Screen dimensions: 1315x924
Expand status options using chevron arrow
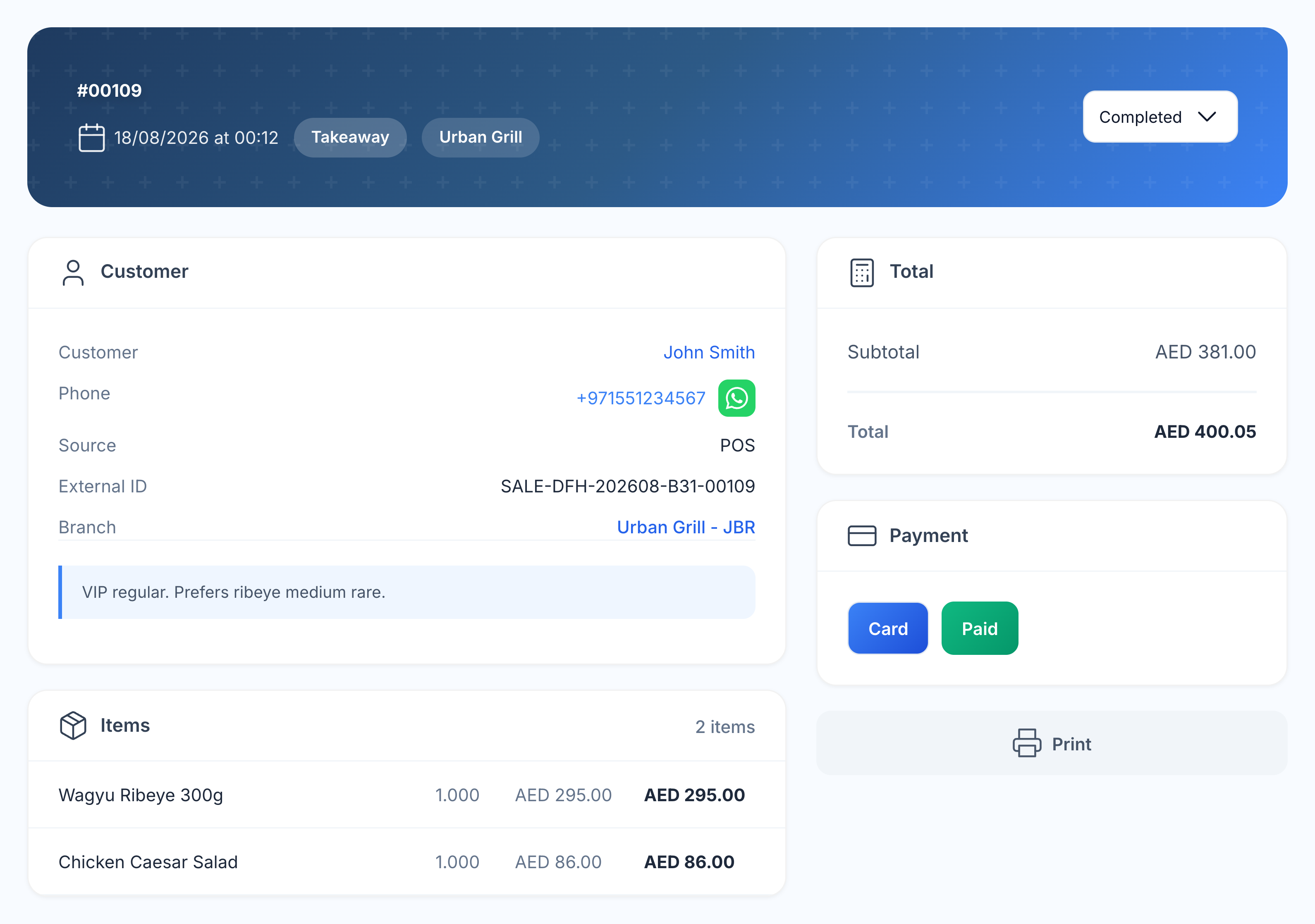point(1207,117)
